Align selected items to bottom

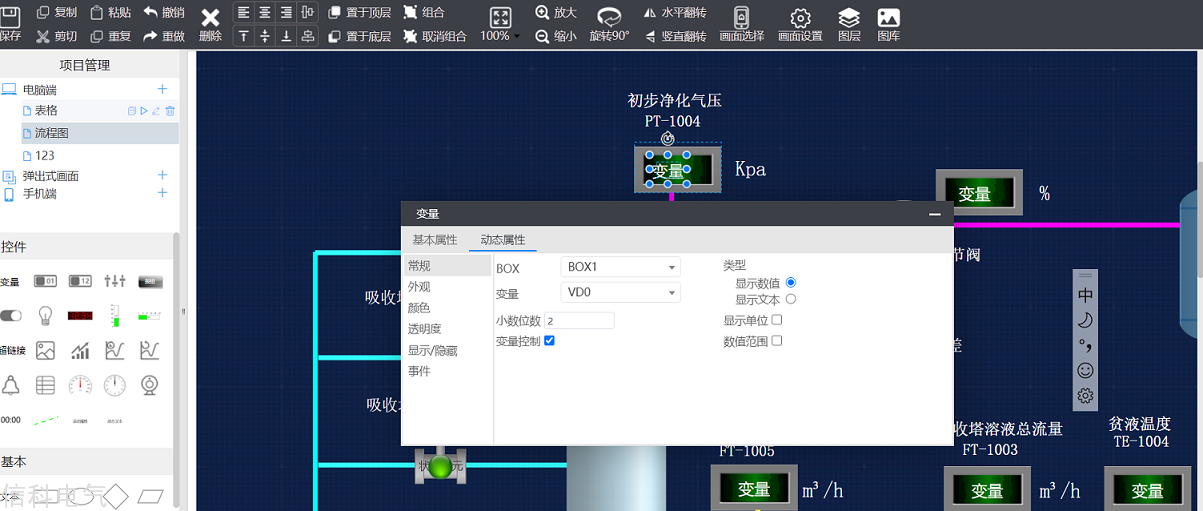click(286, 36)
